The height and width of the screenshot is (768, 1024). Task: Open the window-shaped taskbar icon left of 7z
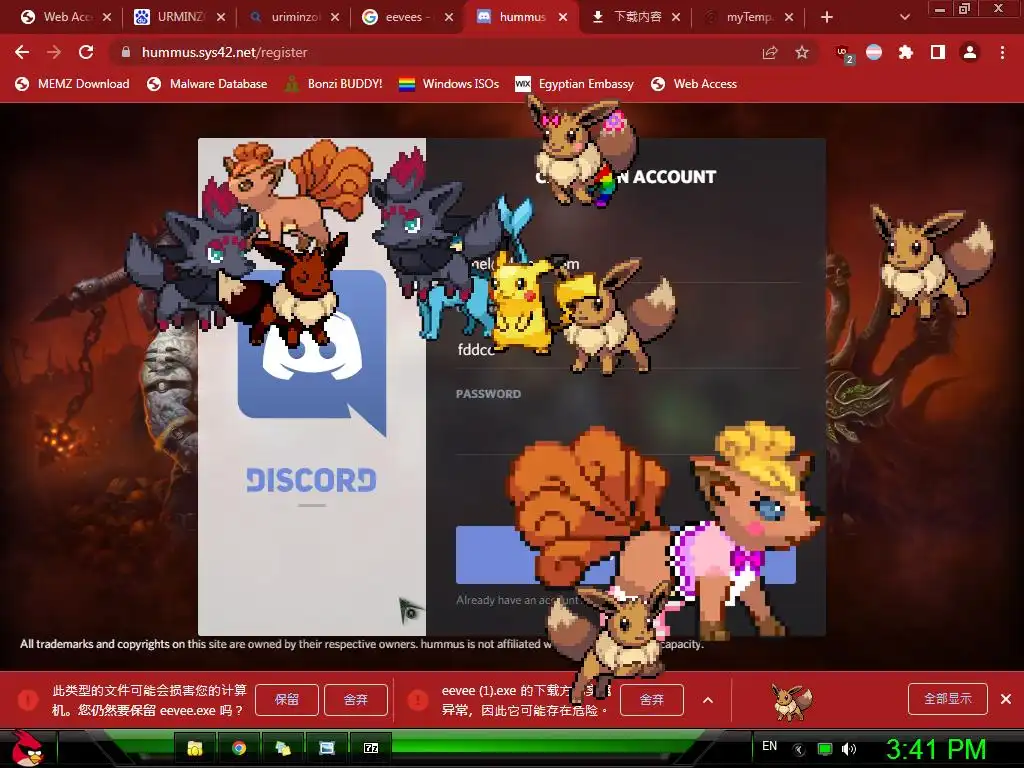point(327,748)
